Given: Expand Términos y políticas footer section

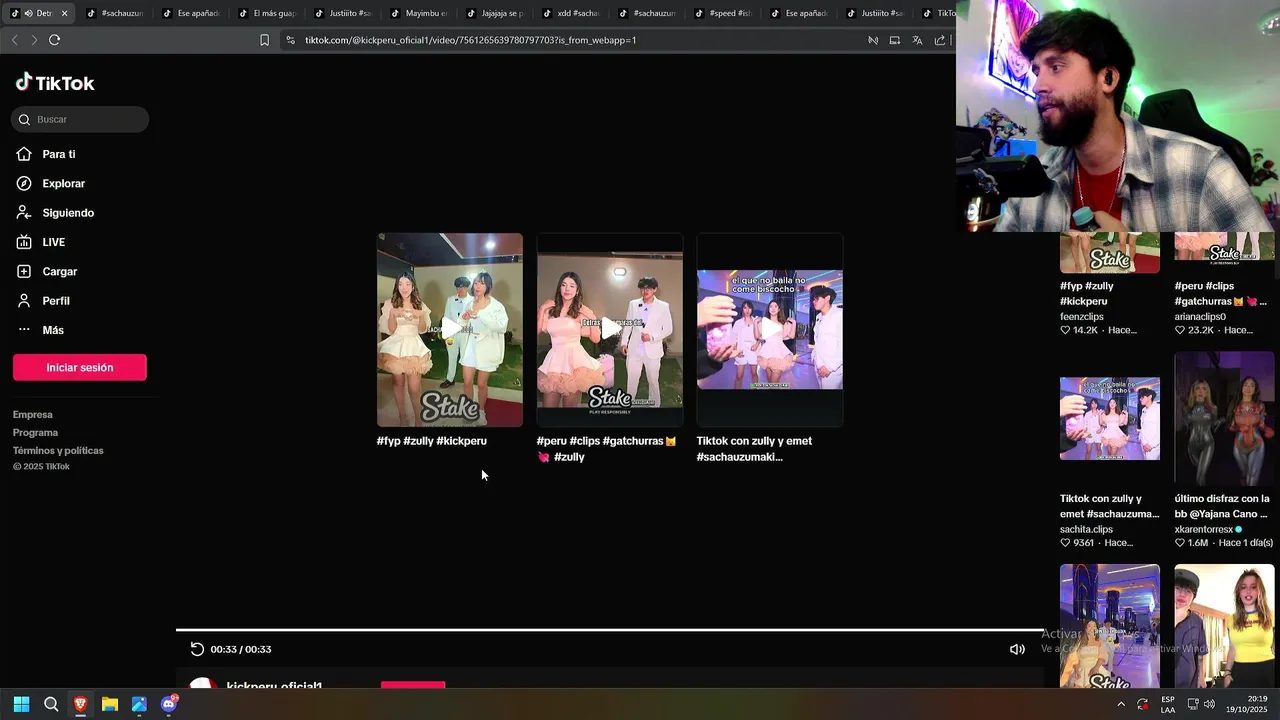Looking at the screenshot, I should click(x=58, y=450).
